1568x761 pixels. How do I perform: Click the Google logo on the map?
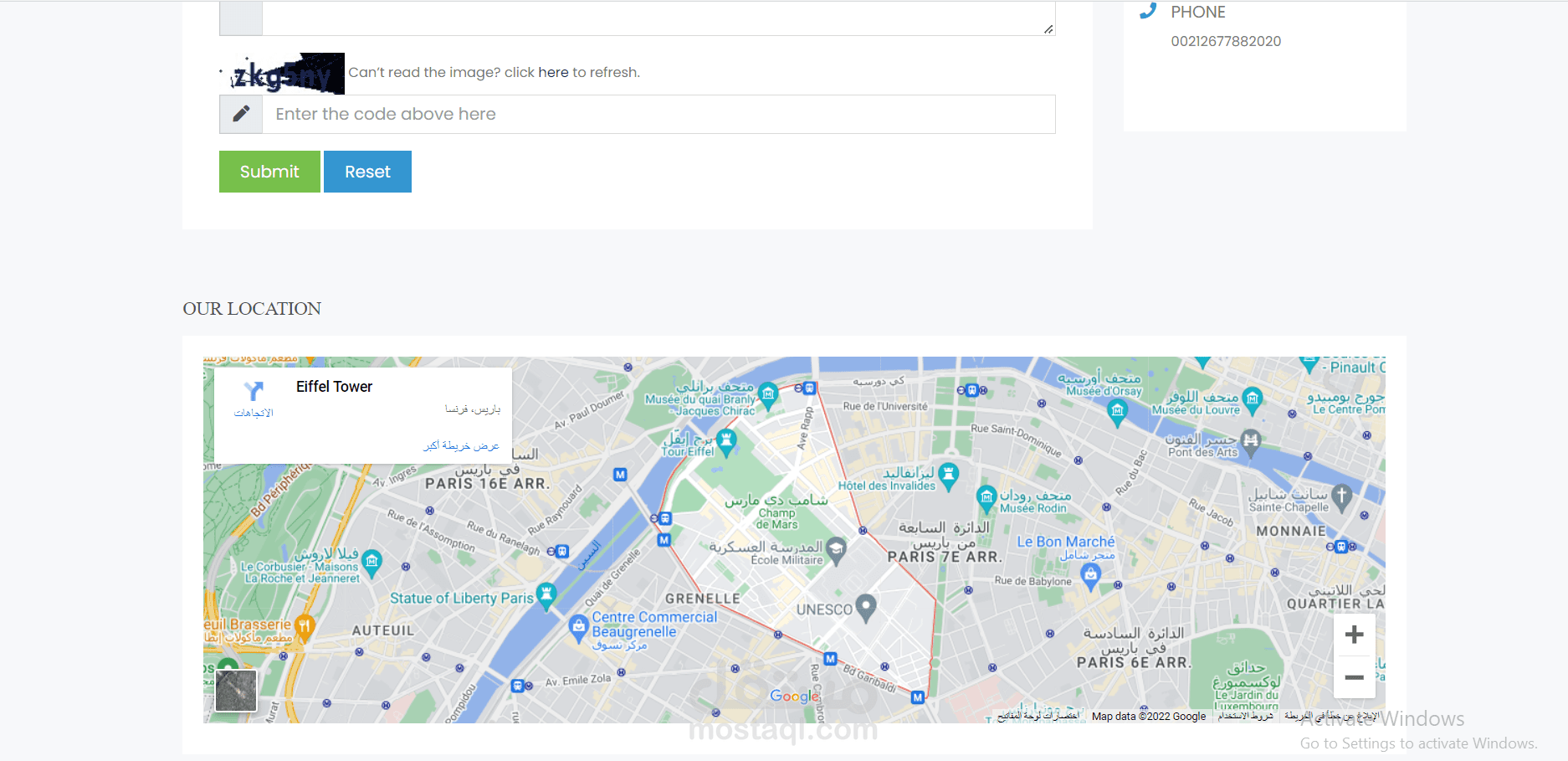(795, 697)
